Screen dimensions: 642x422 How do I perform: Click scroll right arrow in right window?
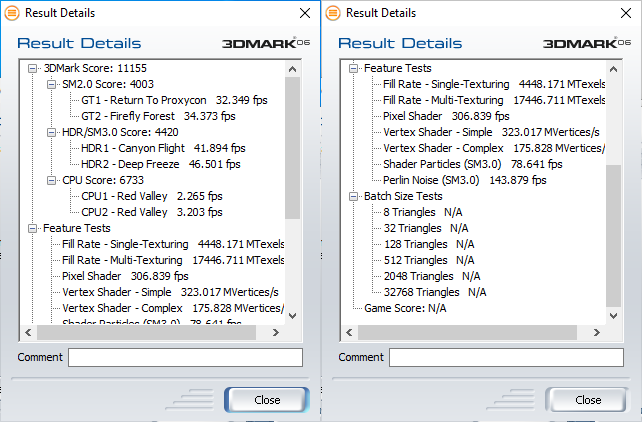(597, 332)
